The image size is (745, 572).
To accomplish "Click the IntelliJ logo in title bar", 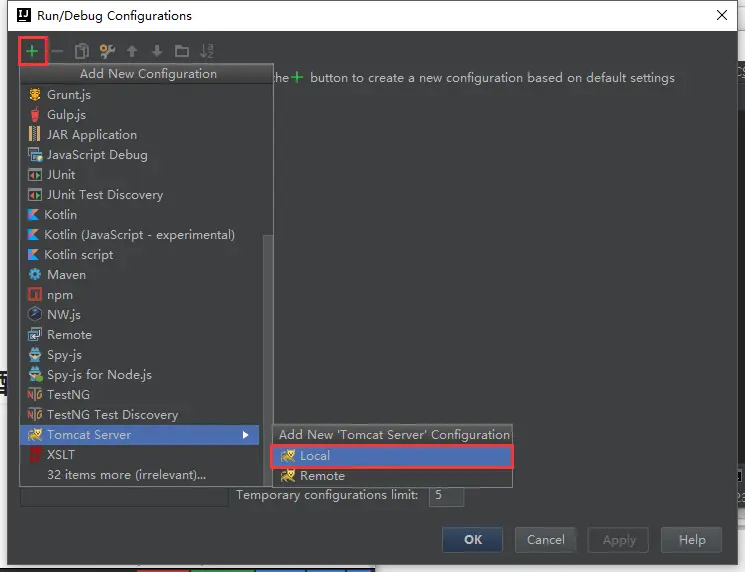I will pyautogui.click(x=24, y=15).
